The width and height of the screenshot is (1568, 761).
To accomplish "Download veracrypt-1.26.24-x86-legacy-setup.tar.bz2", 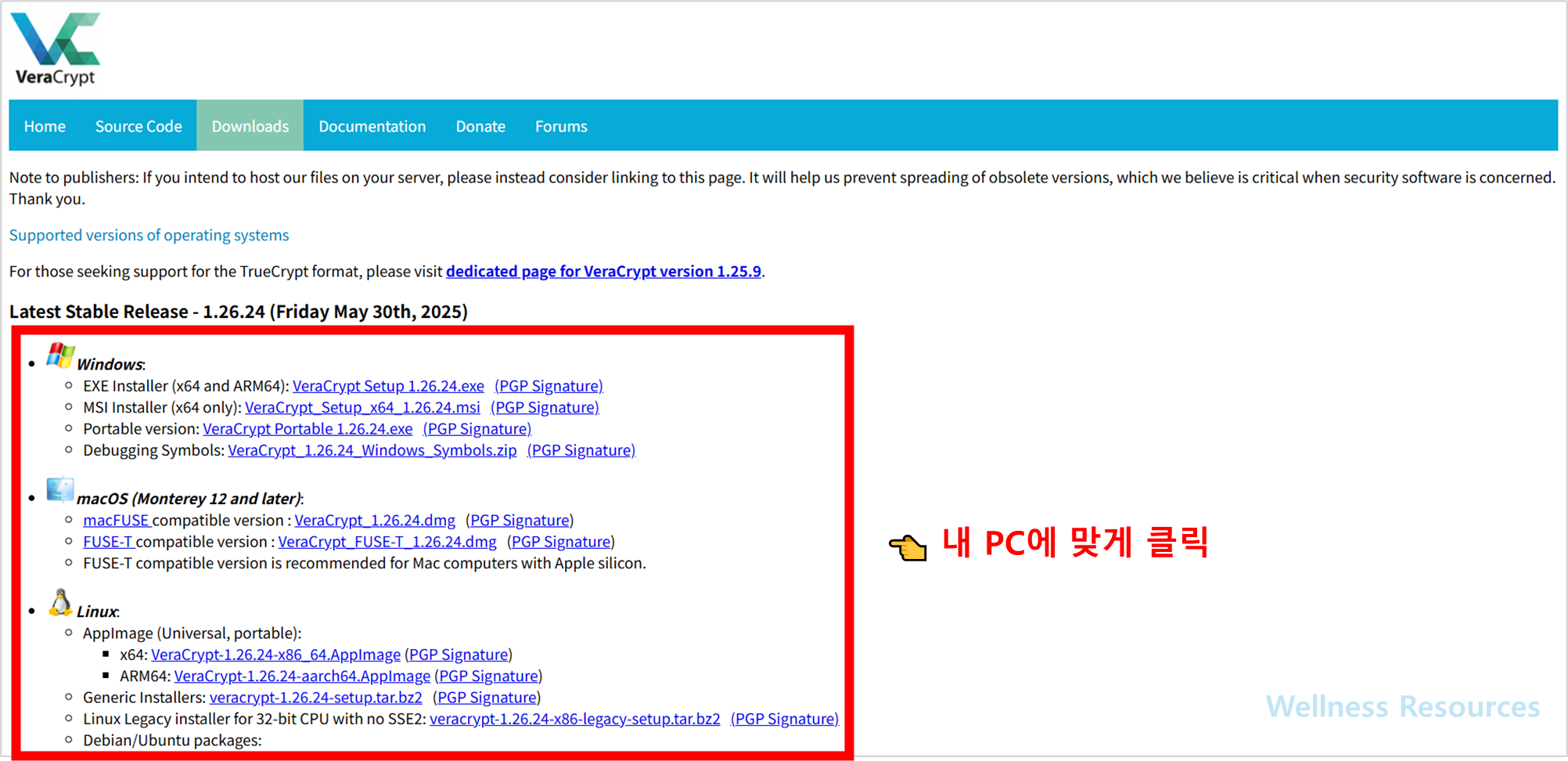I will pyautogui.click(x=575, y=719).
